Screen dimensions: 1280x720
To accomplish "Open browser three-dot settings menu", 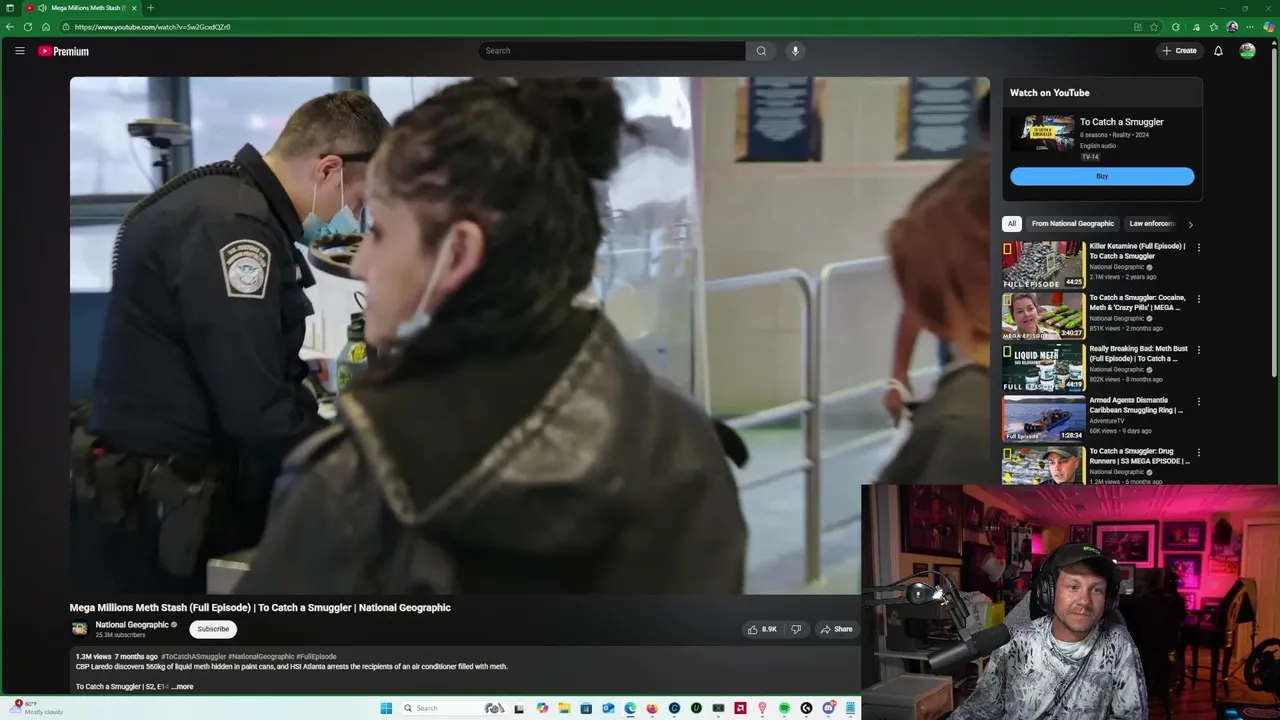I will (1251, 27).
